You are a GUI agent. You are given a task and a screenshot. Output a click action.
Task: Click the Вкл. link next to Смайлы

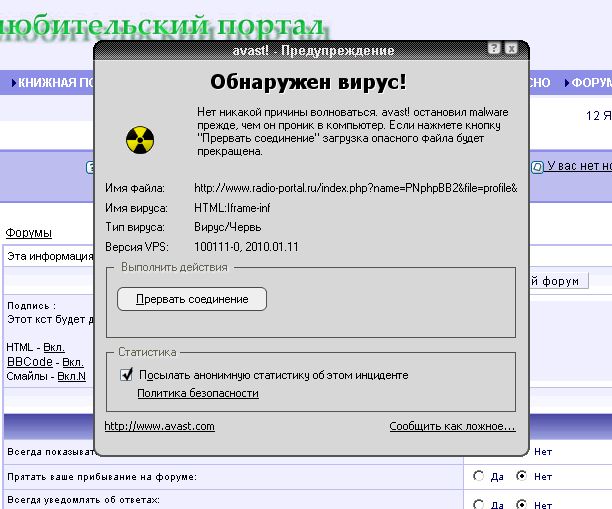point(71,377)
